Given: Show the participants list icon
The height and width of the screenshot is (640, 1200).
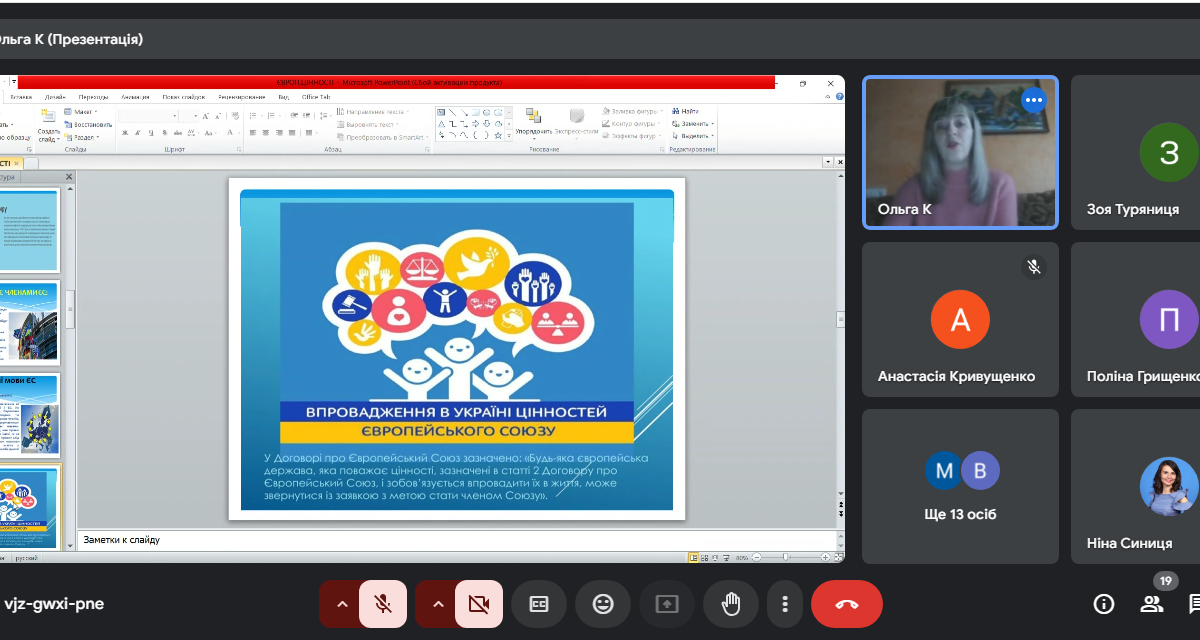Looking at the screenshot, I should click(x=1152, y=604).
